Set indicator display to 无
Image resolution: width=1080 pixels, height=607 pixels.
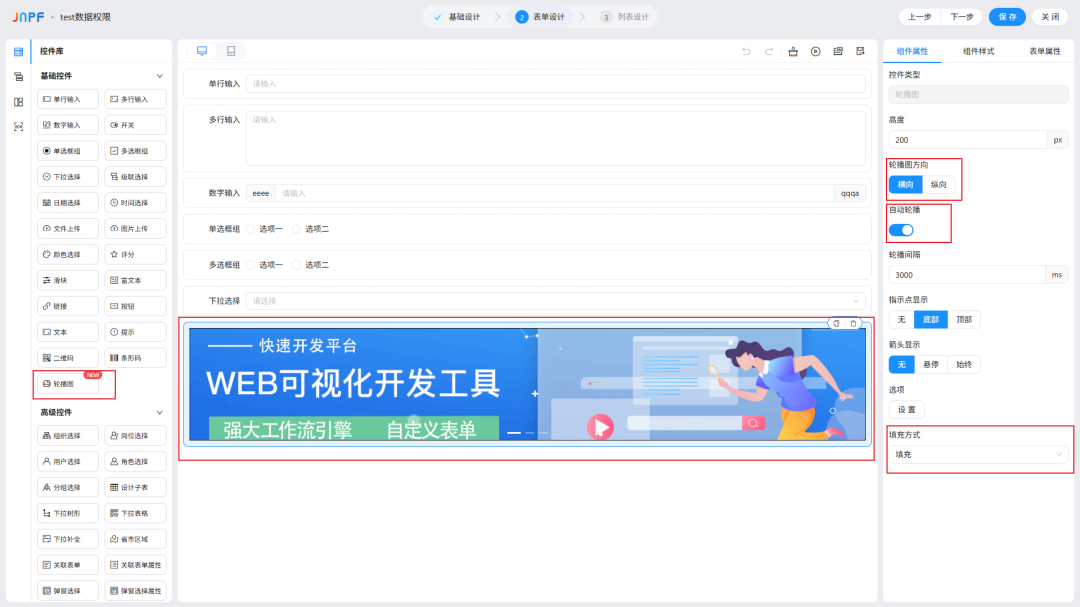tap(902, 320)
